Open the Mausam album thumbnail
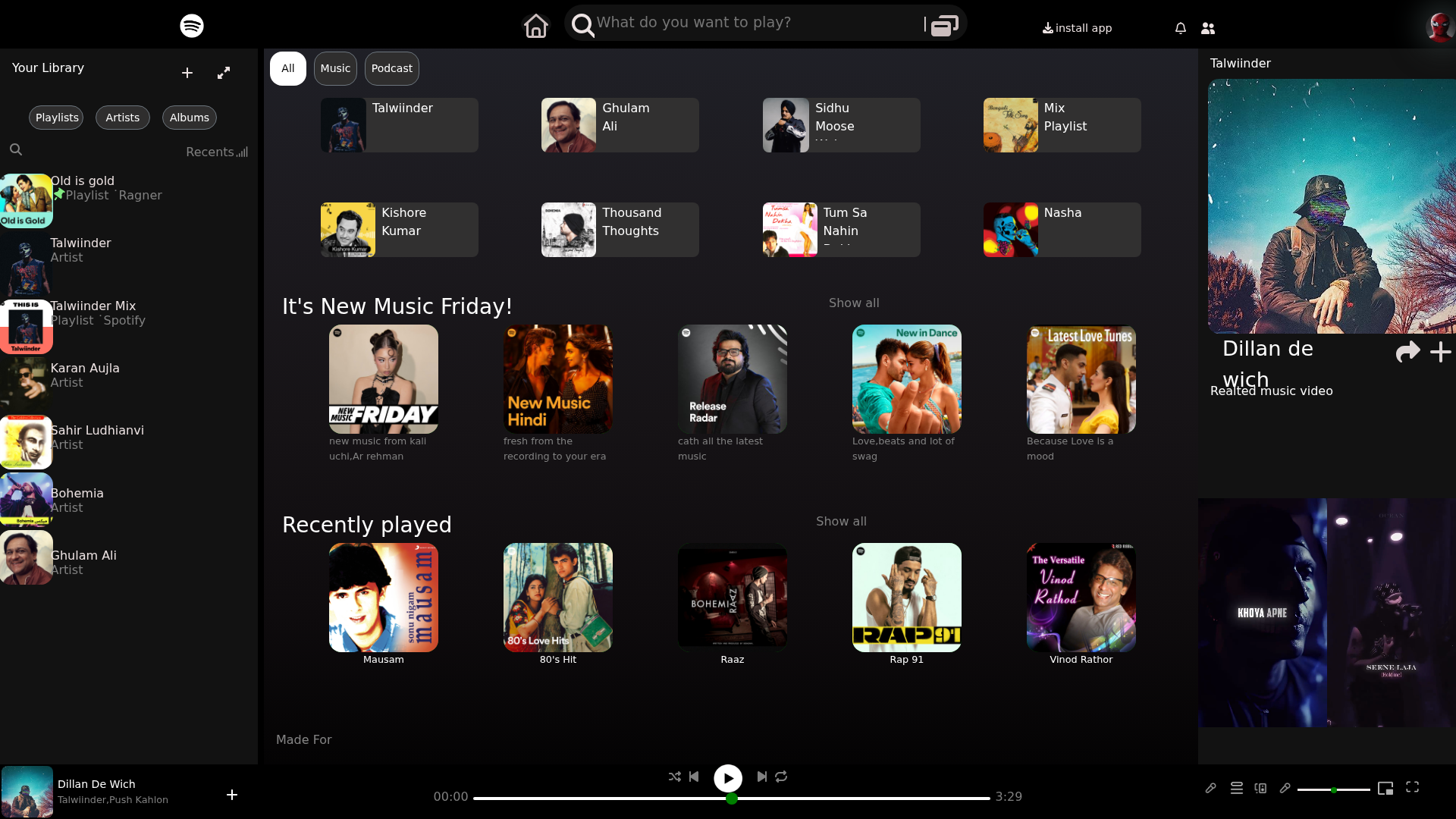Screen dimensions: 1456x819 tap(384, 598)
